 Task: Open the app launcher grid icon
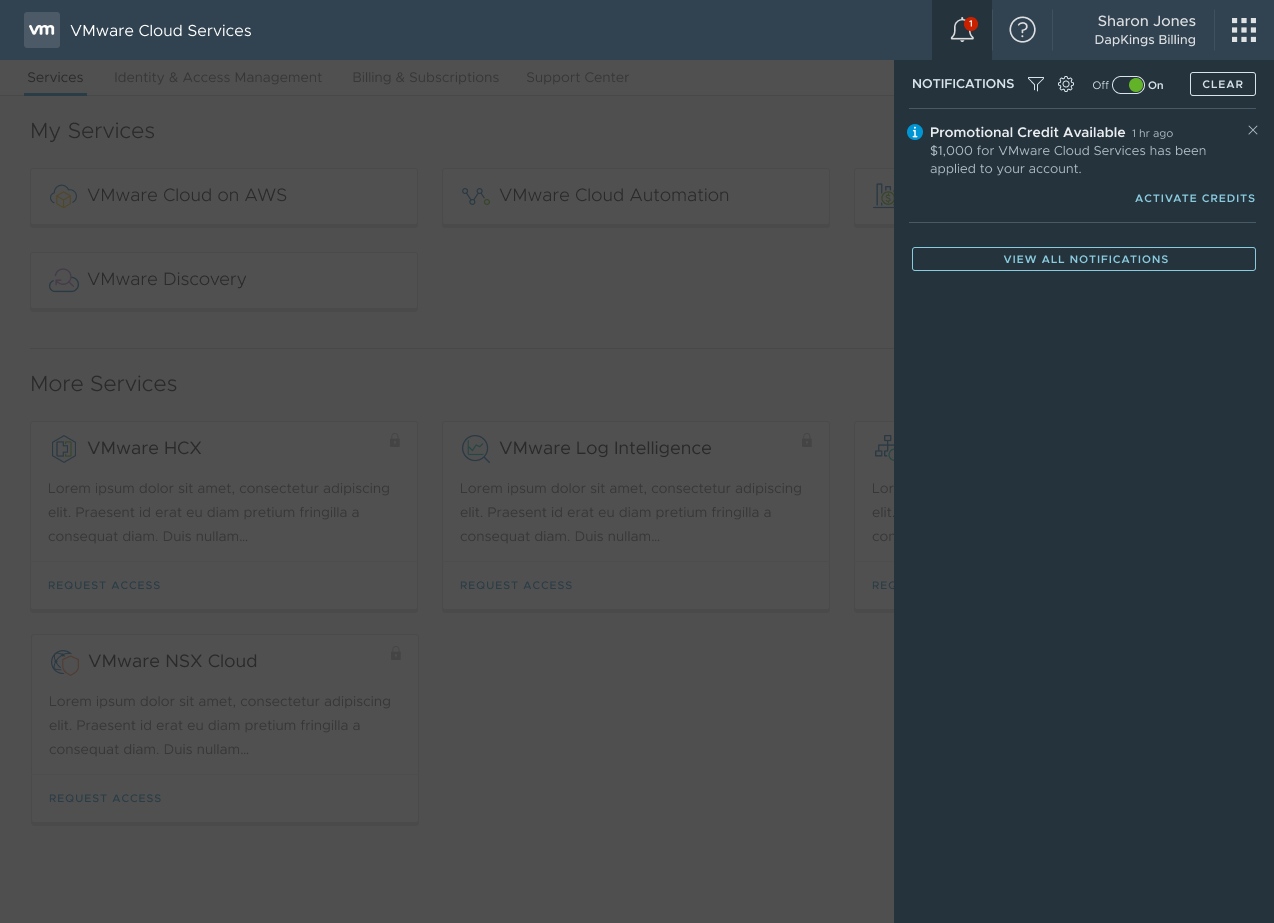point(1243,30)
